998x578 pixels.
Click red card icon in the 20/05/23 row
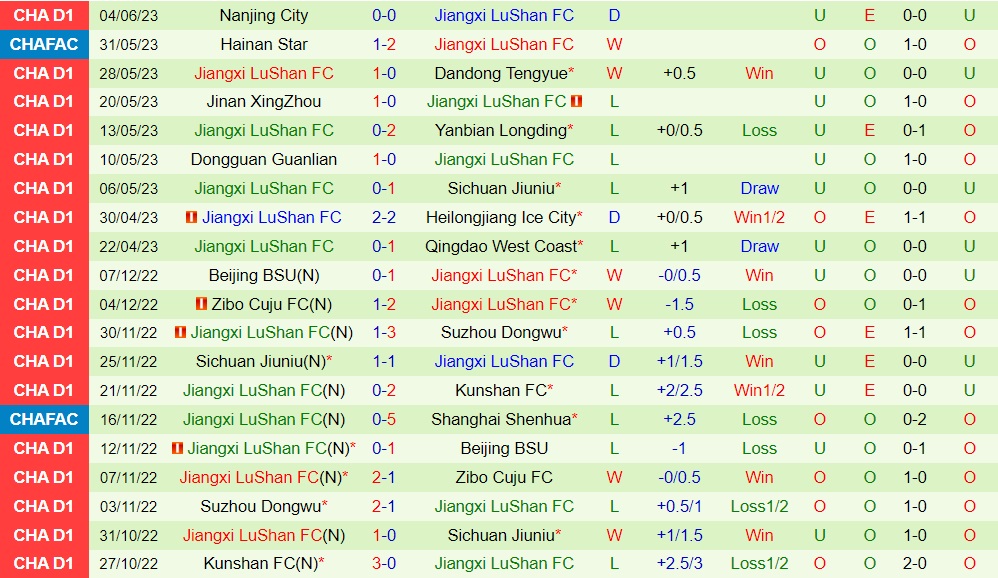(x=577, y=102)
